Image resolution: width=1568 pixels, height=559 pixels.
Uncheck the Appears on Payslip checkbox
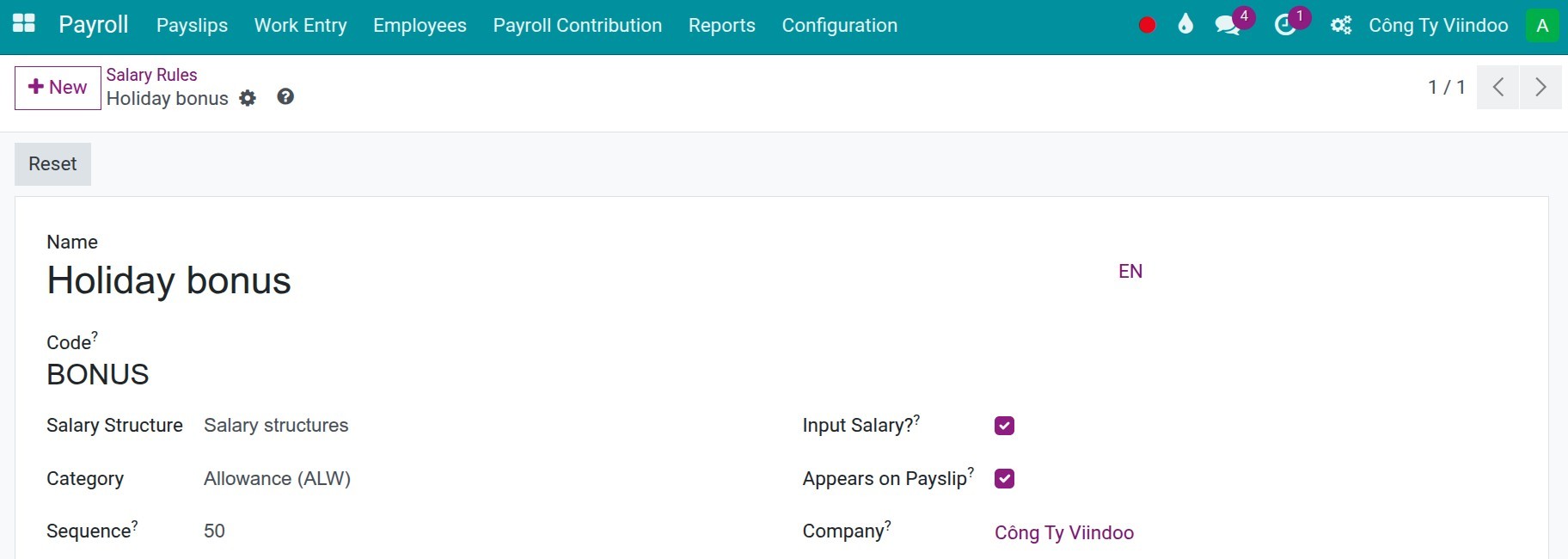[1004, 479]
